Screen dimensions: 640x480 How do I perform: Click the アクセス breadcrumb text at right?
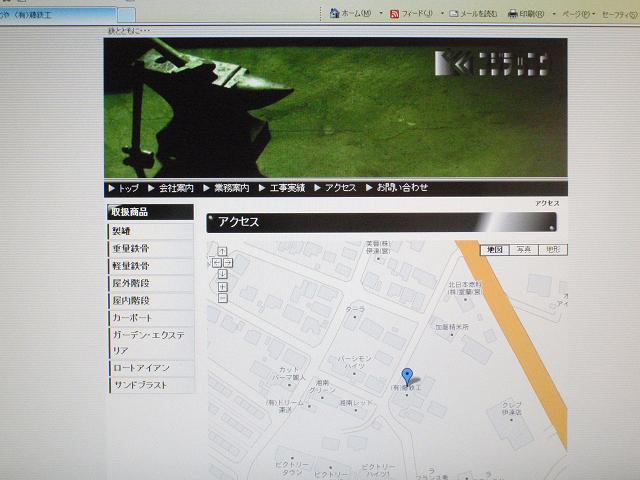pyautogui.click(x=547, y=203)
